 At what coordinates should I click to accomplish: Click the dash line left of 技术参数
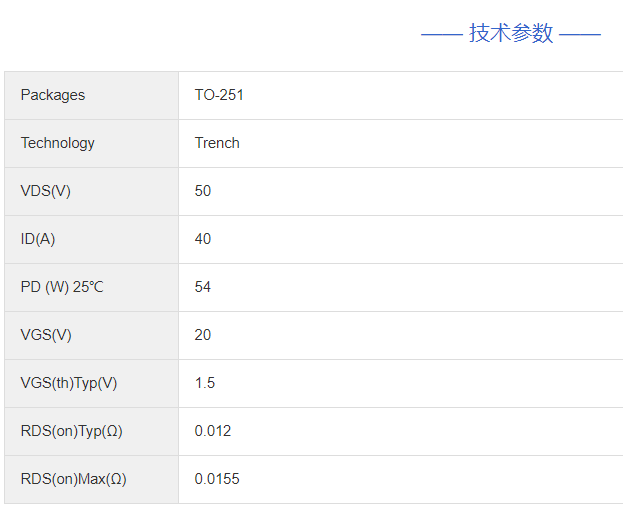[x=441, y=34]
